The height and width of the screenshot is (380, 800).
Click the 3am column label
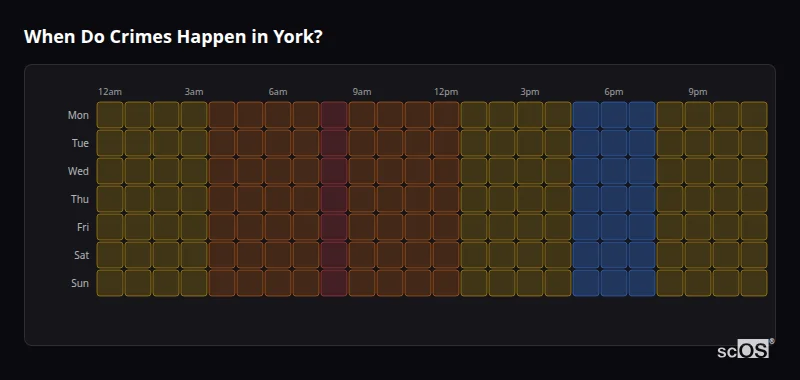194,92
